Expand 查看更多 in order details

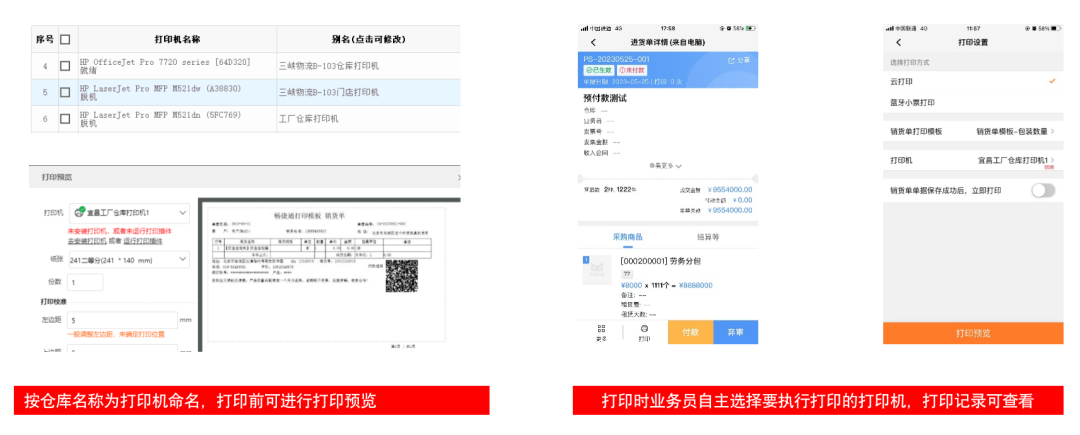666,166
